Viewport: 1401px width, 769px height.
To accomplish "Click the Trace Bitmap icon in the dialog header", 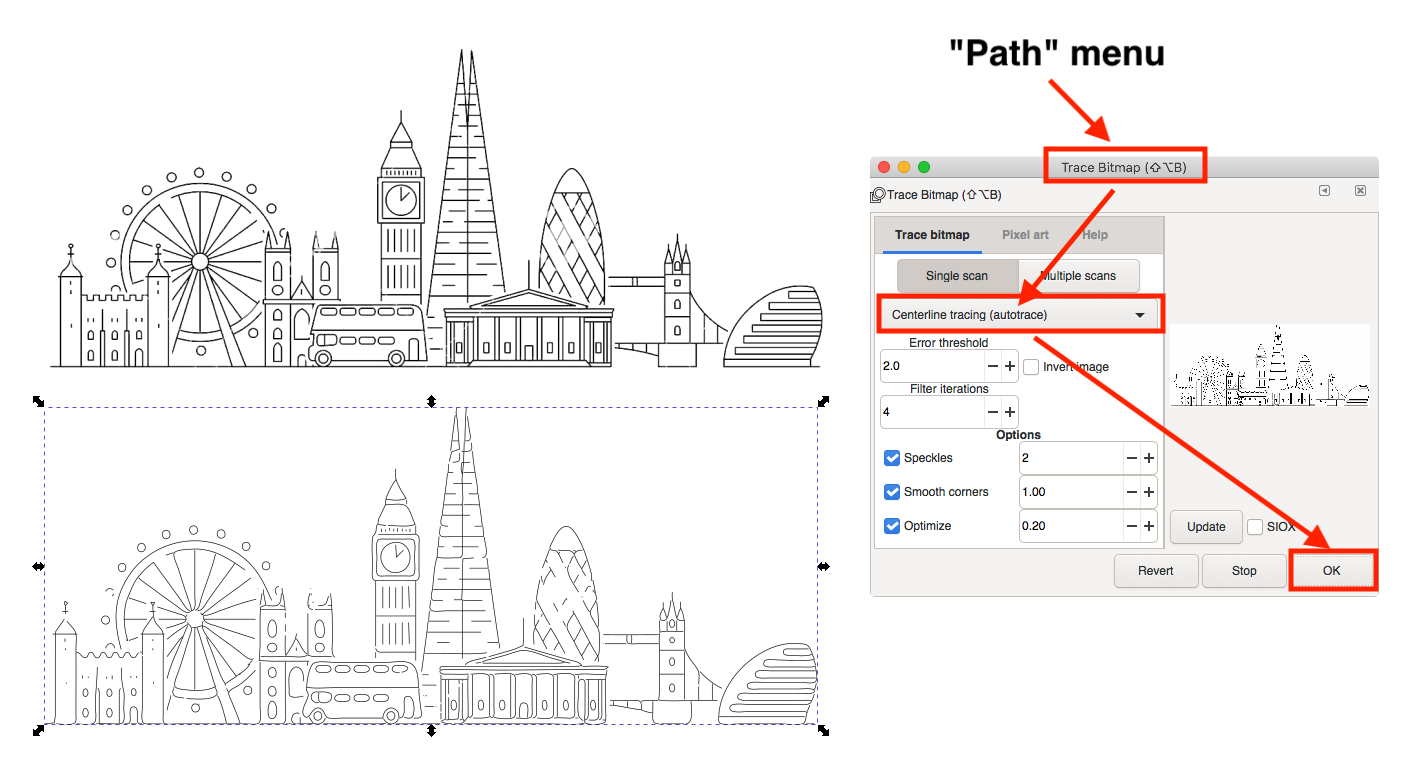I will click(878, 194).
